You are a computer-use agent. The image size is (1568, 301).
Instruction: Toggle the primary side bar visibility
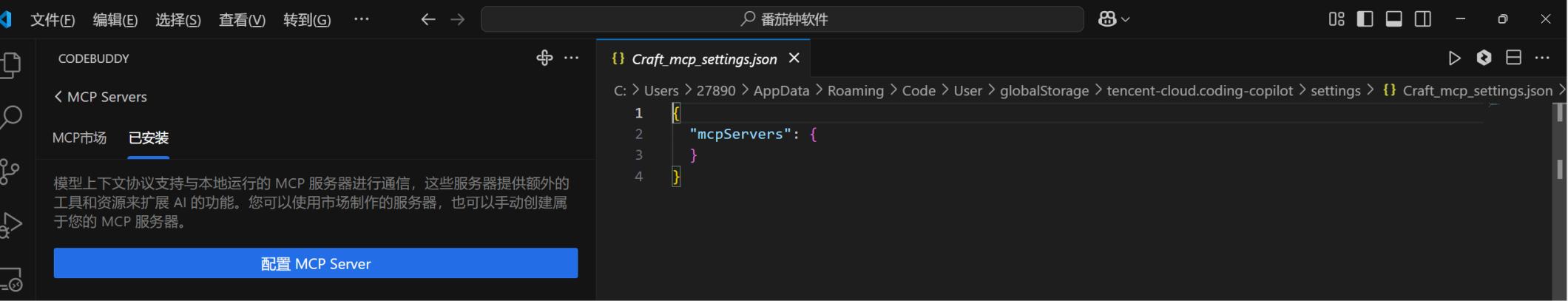click(1365, 19)
